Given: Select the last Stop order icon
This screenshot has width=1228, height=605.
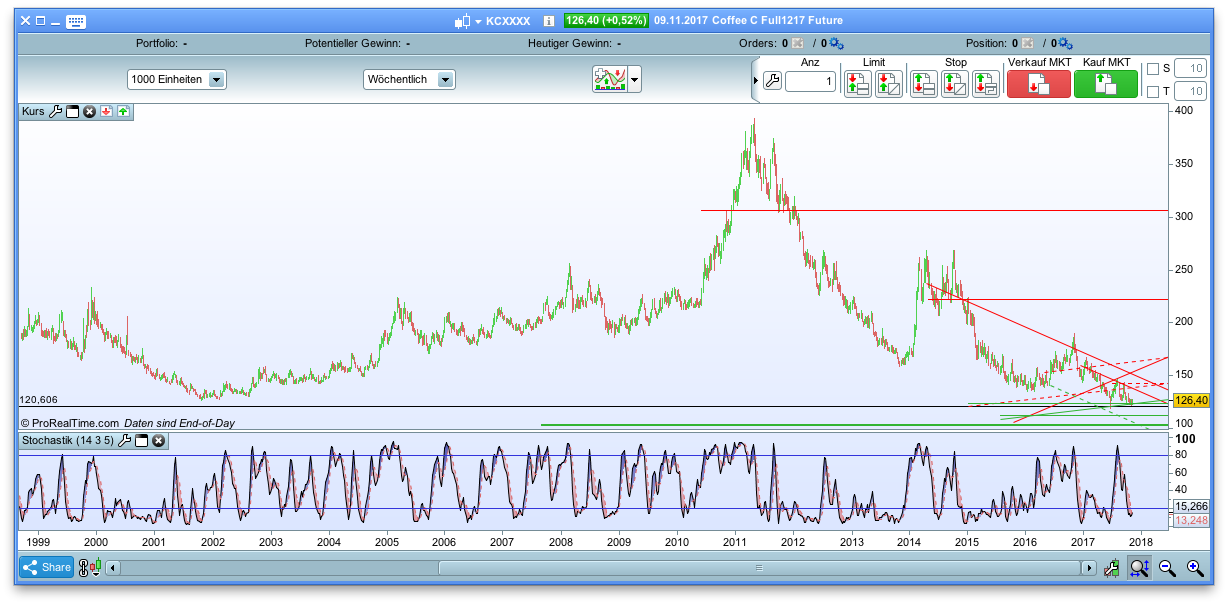Looking at the screenshot, I should click(x=984, y=83).
